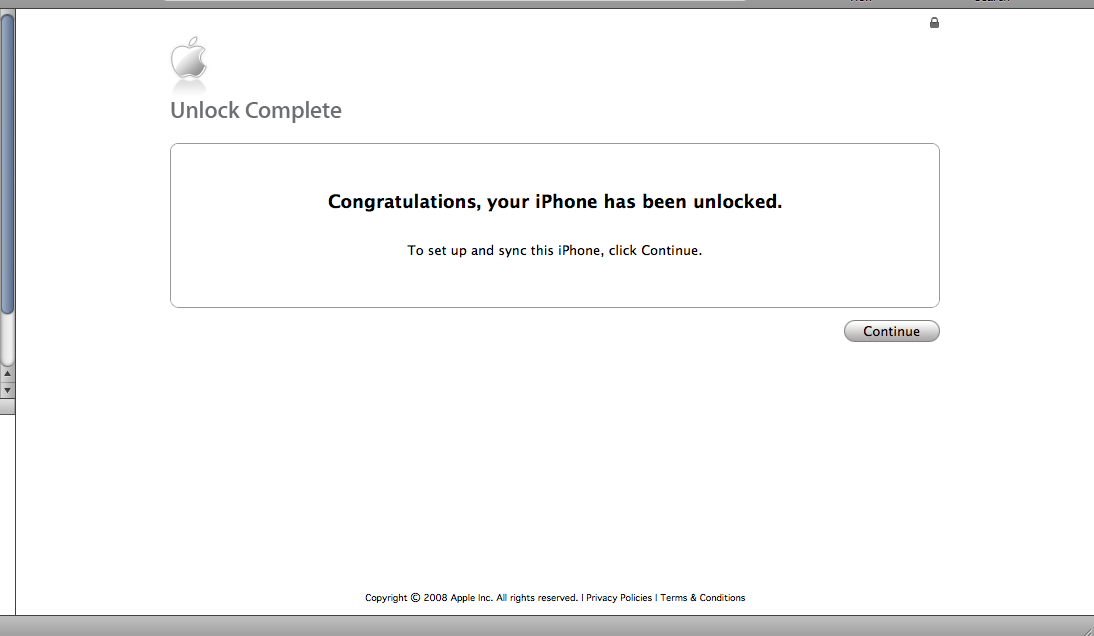Click the 'To set up and sync' instruction text
Image resolution: width=1094 pixels, height=636 pixels.
point(555,250)
